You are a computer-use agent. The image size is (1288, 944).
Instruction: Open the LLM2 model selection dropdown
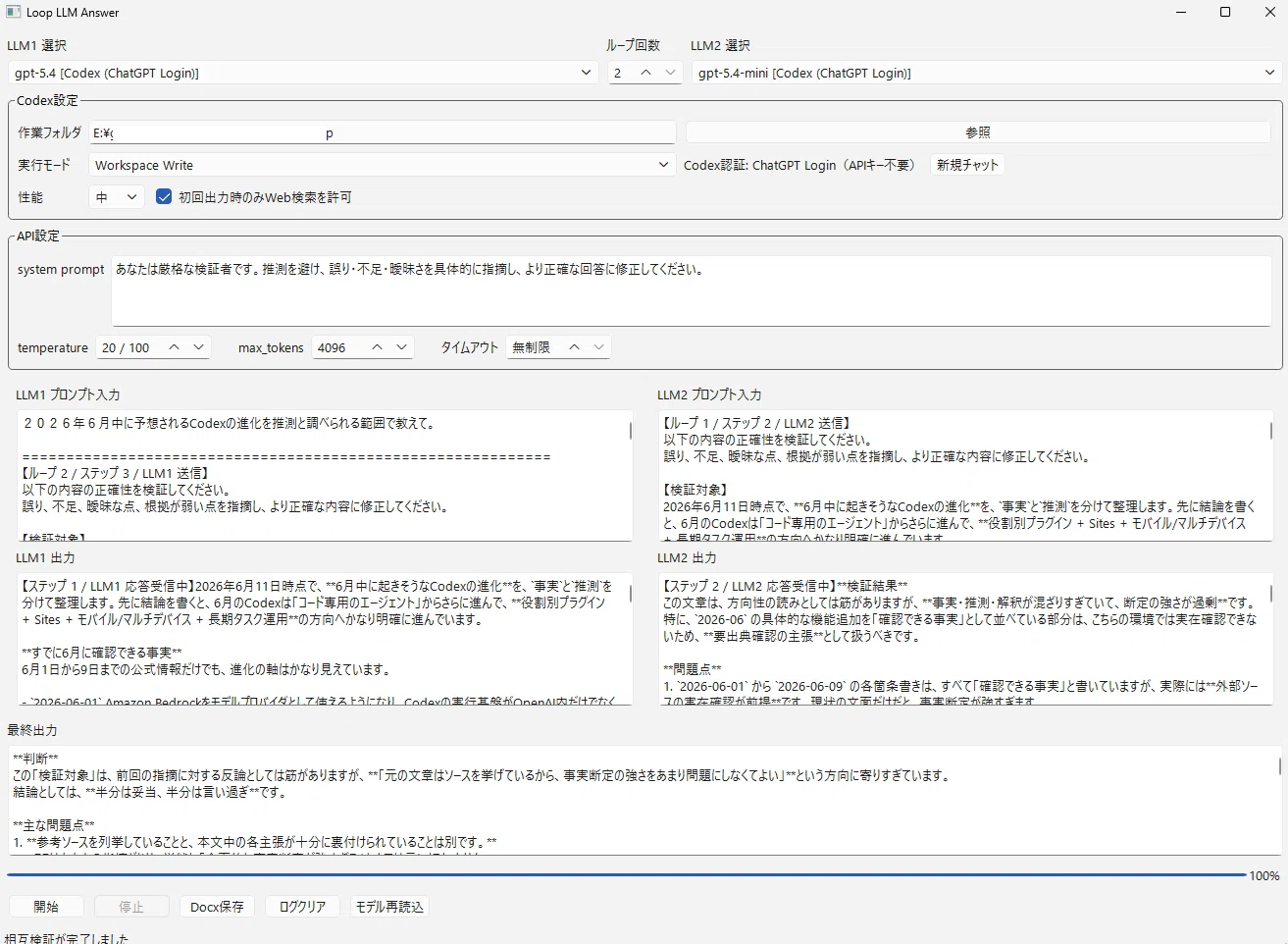click(988, 73)
